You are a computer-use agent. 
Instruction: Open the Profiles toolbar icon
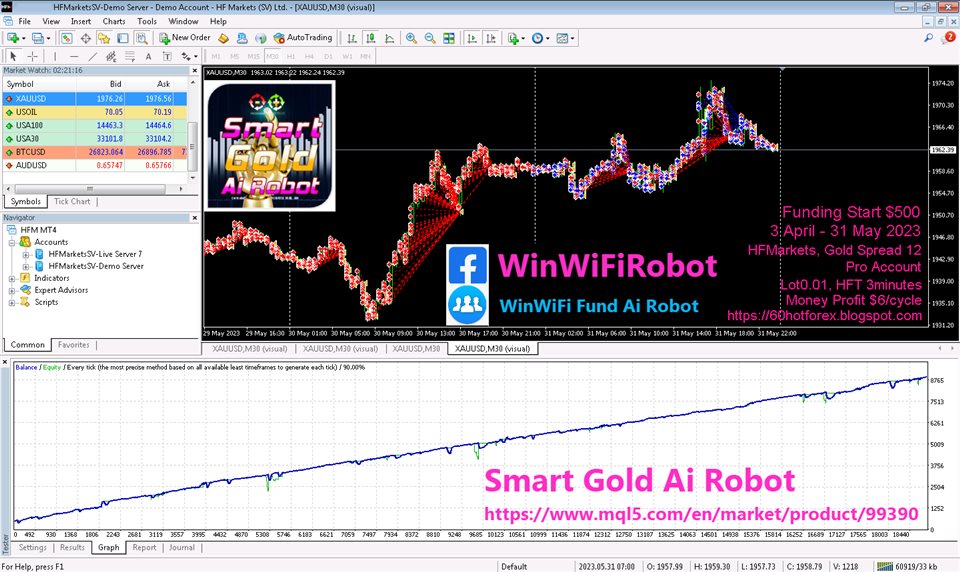(x=37, y=38)
